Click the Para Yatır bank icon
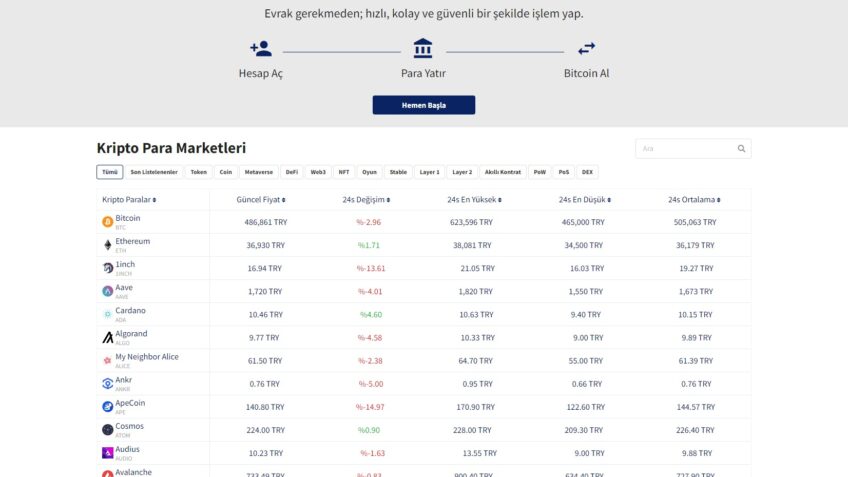This screenshot has width=848, height=477. coord(423,48)
